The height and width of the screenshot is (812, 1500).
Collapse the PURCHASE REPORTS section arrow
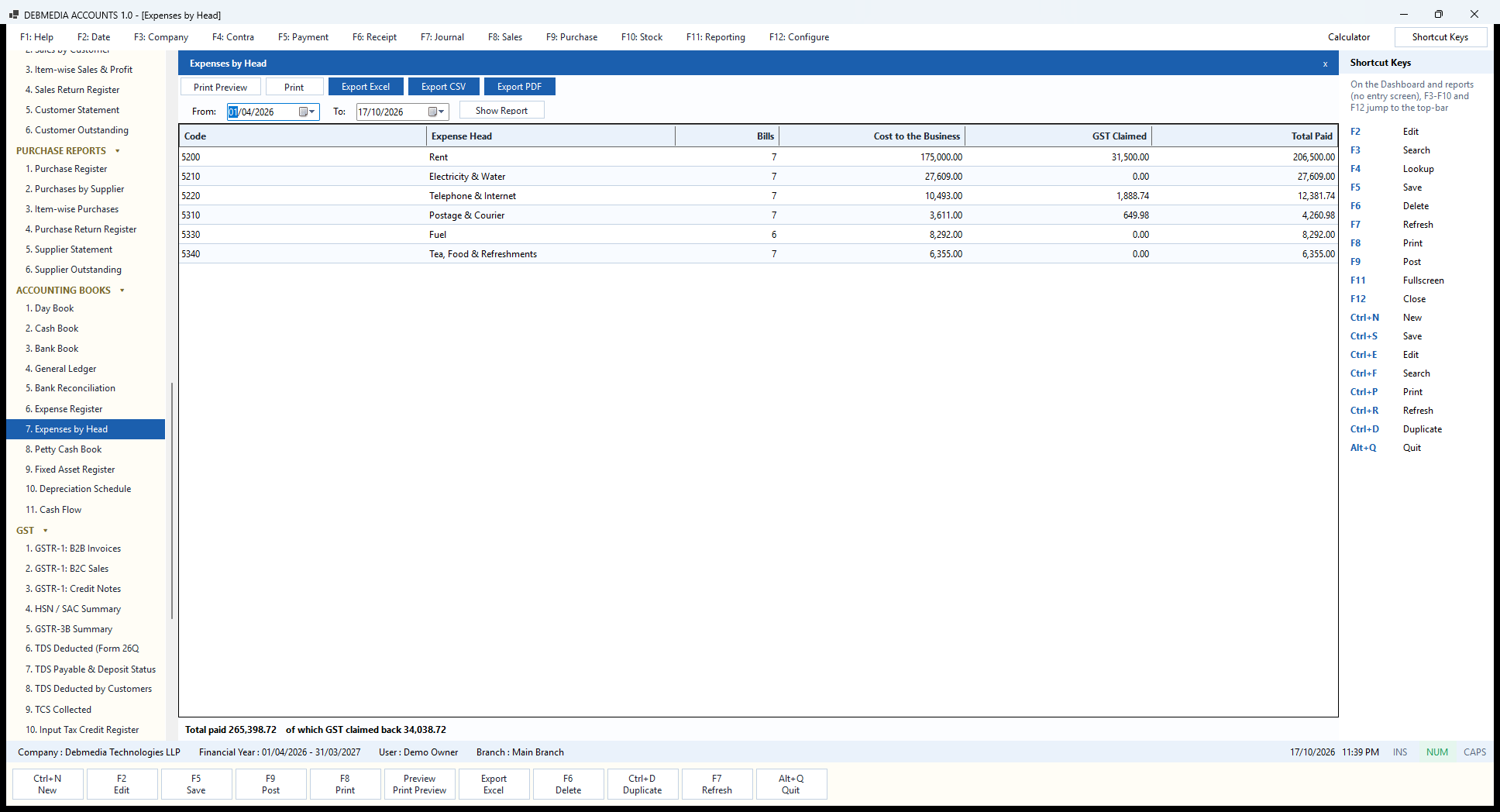coord(118,151)
